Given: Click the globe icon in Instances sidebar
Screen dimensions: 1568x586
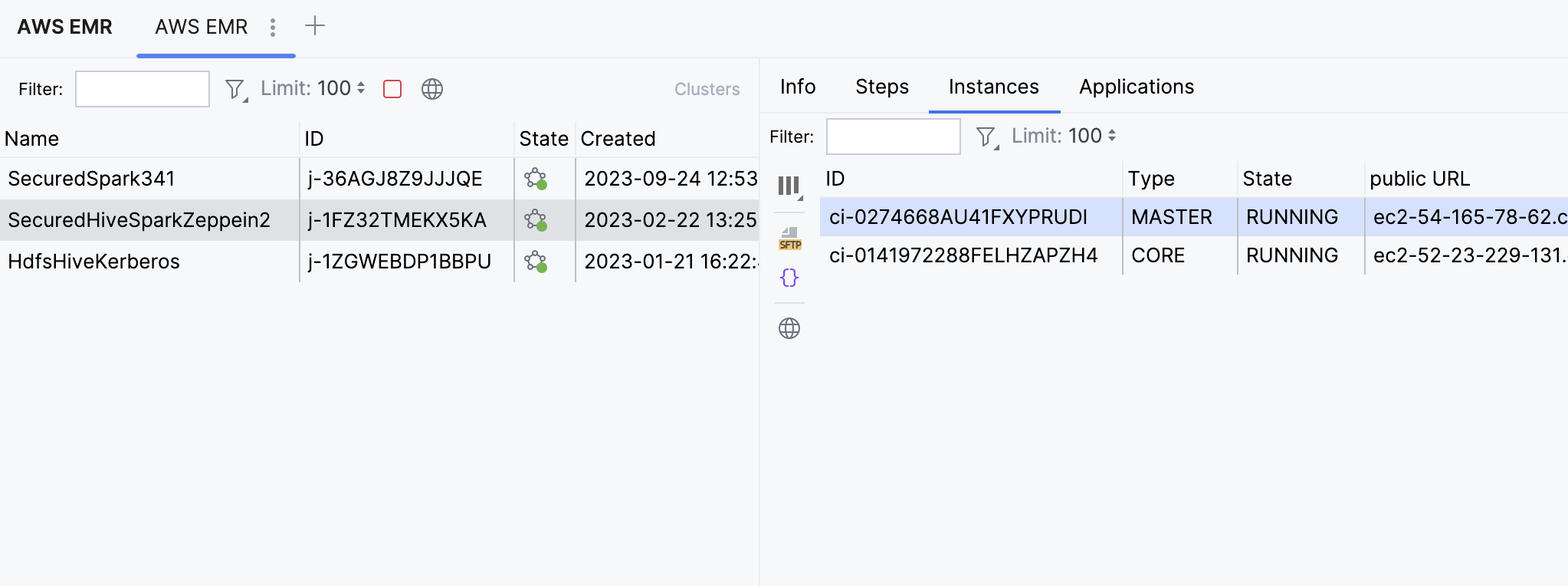Looking at the screenshot, I should coord(789,328).
